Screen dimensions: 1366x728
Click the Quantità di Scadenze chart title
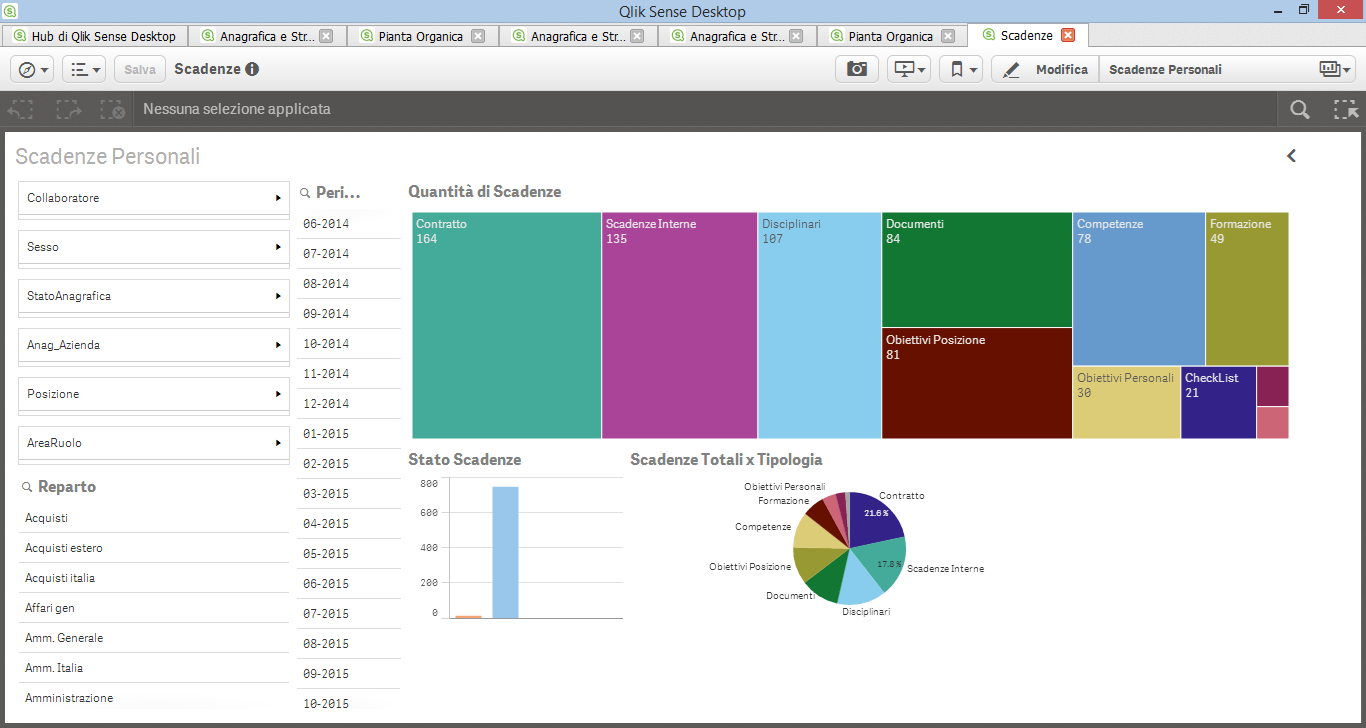(x=484, y=191)
